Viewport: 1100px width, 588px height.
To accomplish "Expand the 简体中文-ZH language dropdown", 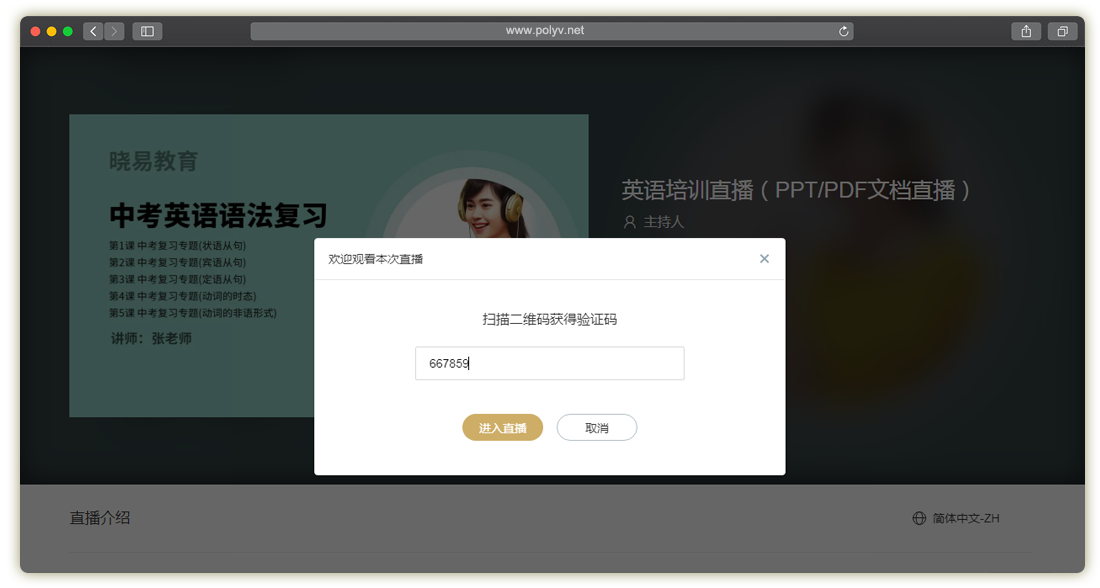I will pos(965,518).
